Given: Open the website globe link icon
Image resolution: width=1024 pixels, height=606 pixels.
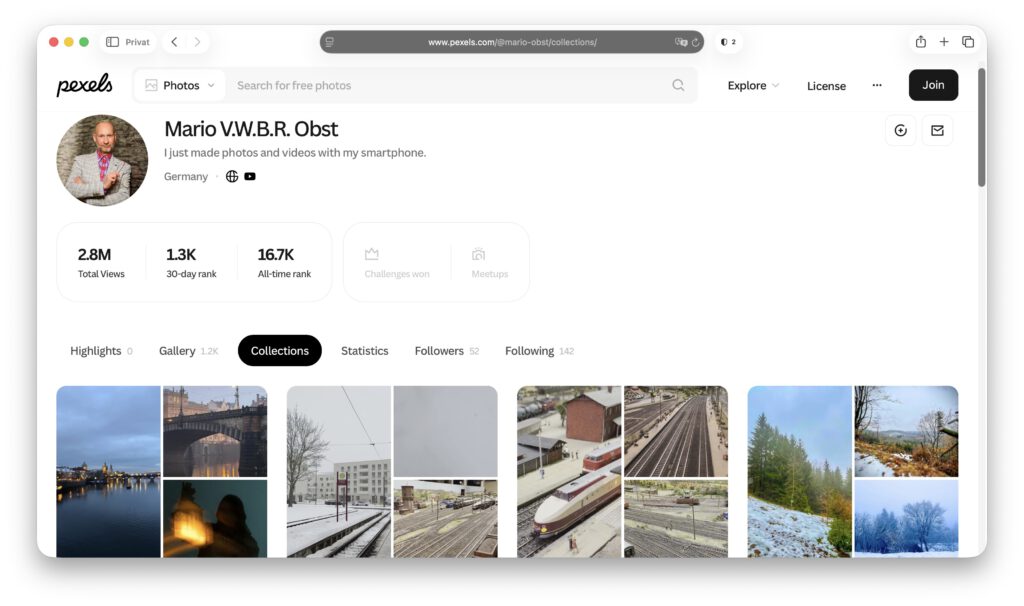Looking at the screenshot, I should [x=232, y=176].
